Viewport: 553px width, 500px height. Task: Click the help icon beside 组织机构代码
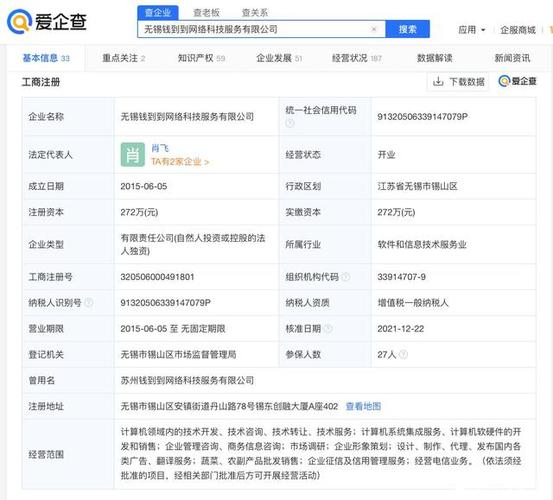pos(346,277)
